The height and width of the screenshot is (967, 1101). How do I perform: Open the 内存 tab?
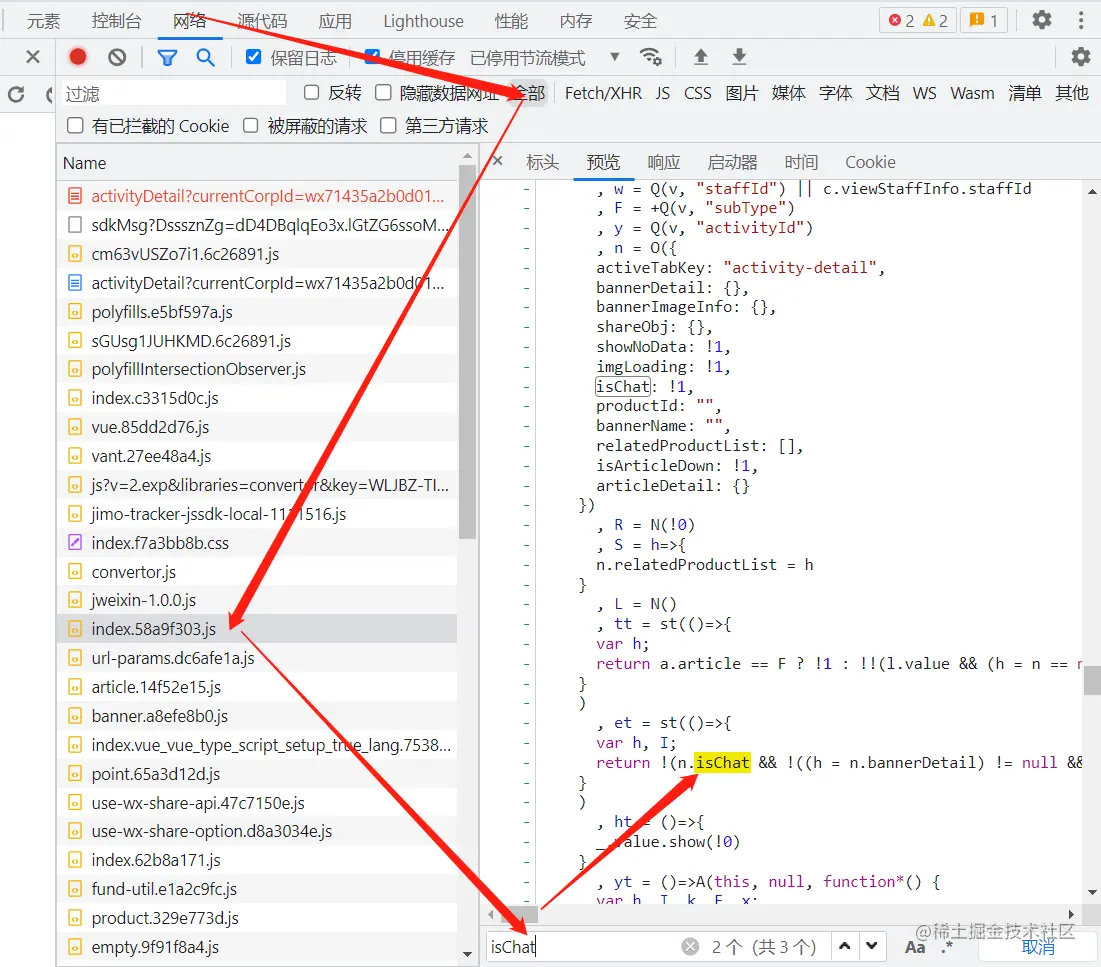(x=576, y=21)
